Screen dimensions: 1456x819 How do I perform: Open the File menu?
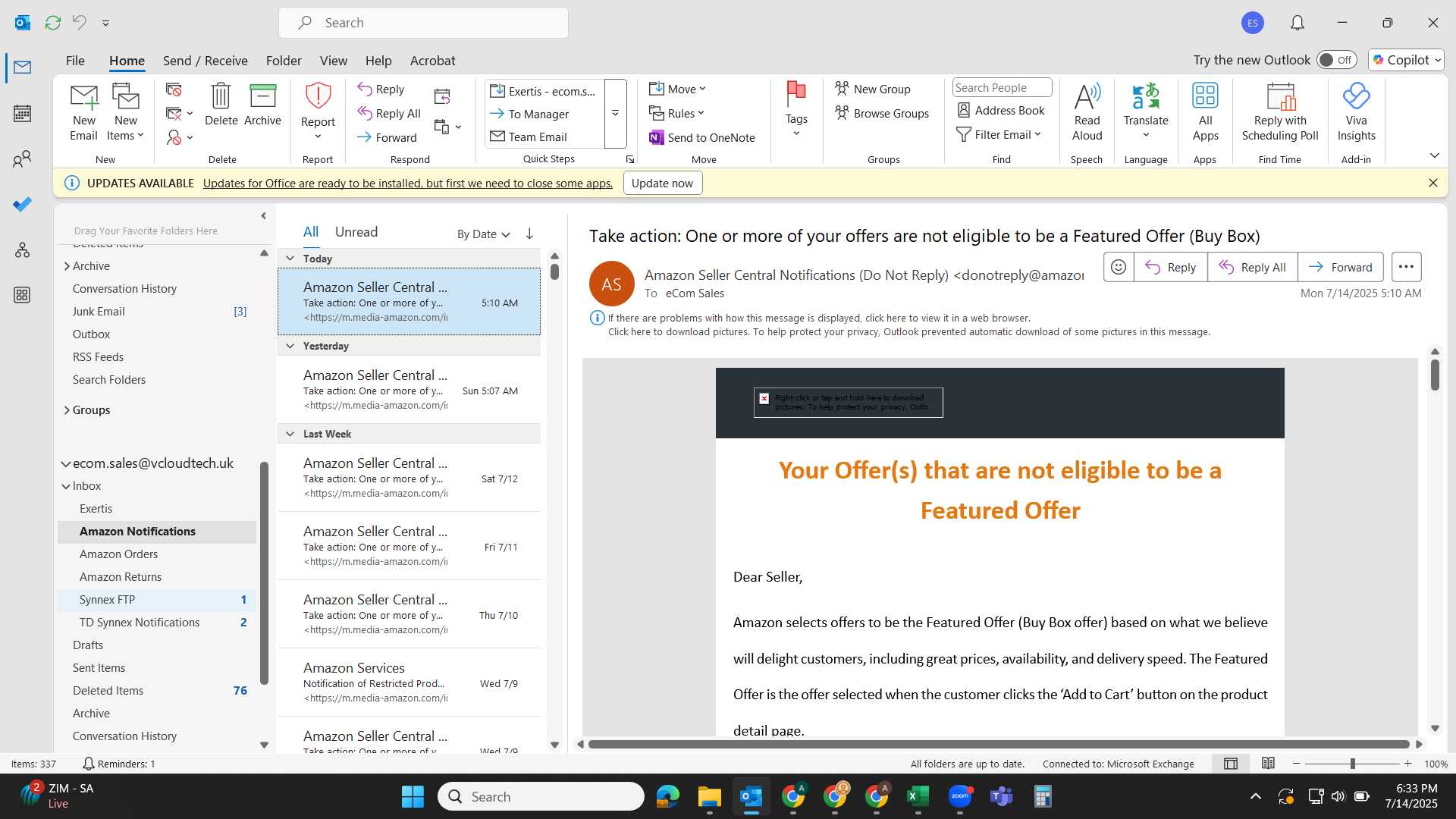click(x=75, y=61)
